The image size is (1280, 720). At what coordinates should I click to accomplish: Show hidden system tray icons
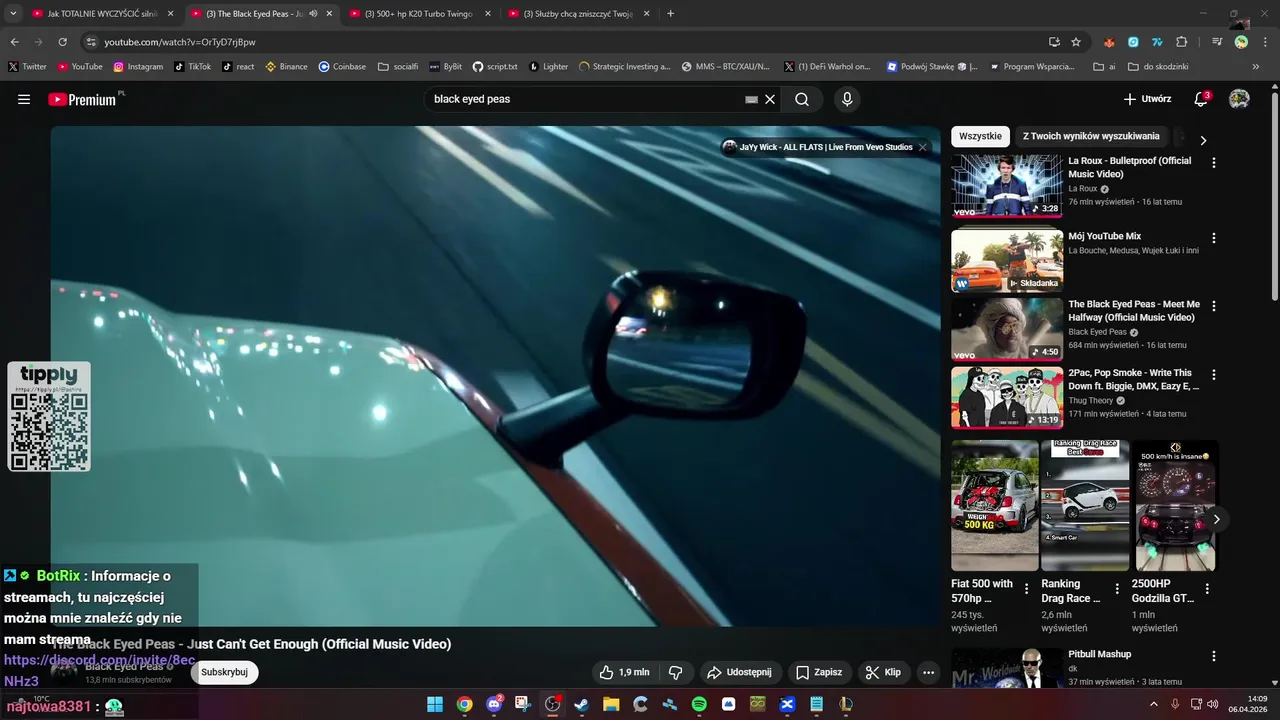pos(1154,704)
